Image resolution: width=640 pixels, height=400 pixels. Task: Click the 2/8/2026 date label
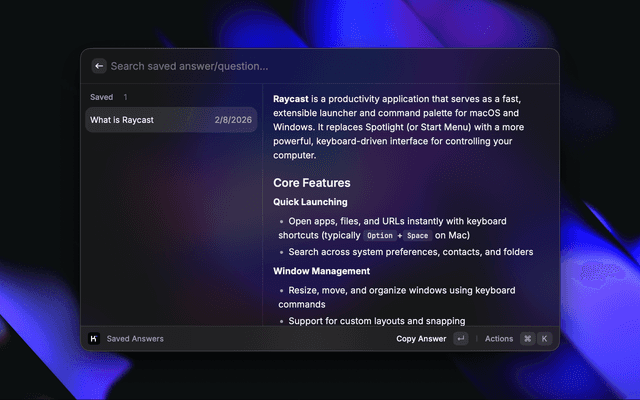coord(233,120)
